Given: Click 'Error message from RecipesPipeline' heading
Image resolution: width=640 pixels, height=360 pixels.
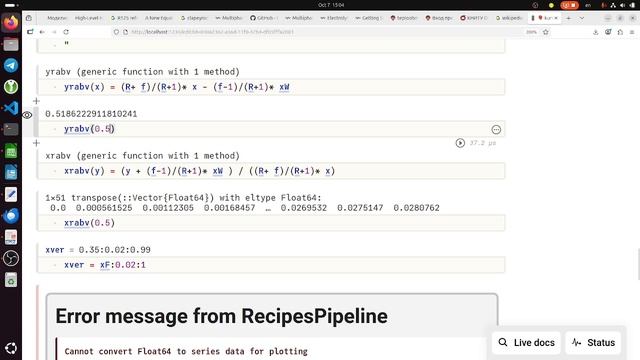Looking at the screenshot, I should click(x=221, y=316).
